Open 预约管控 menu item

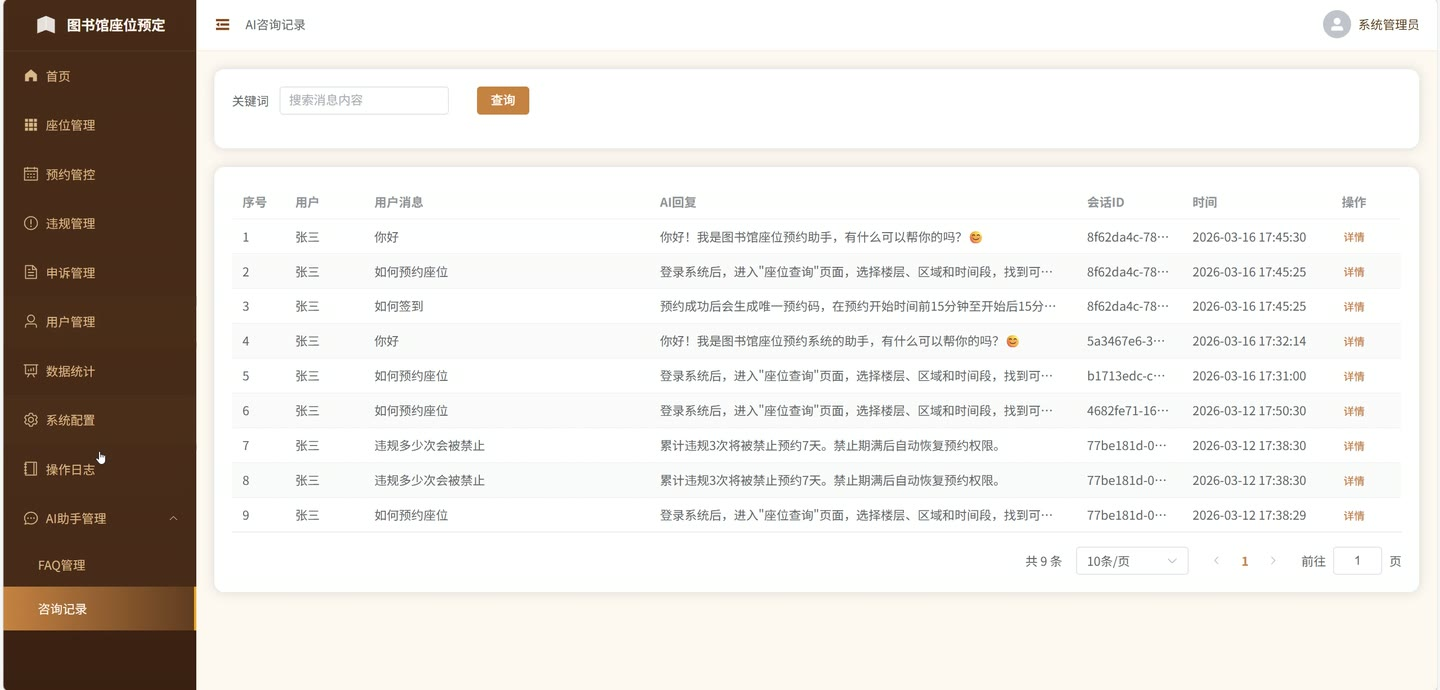[98, 174]
